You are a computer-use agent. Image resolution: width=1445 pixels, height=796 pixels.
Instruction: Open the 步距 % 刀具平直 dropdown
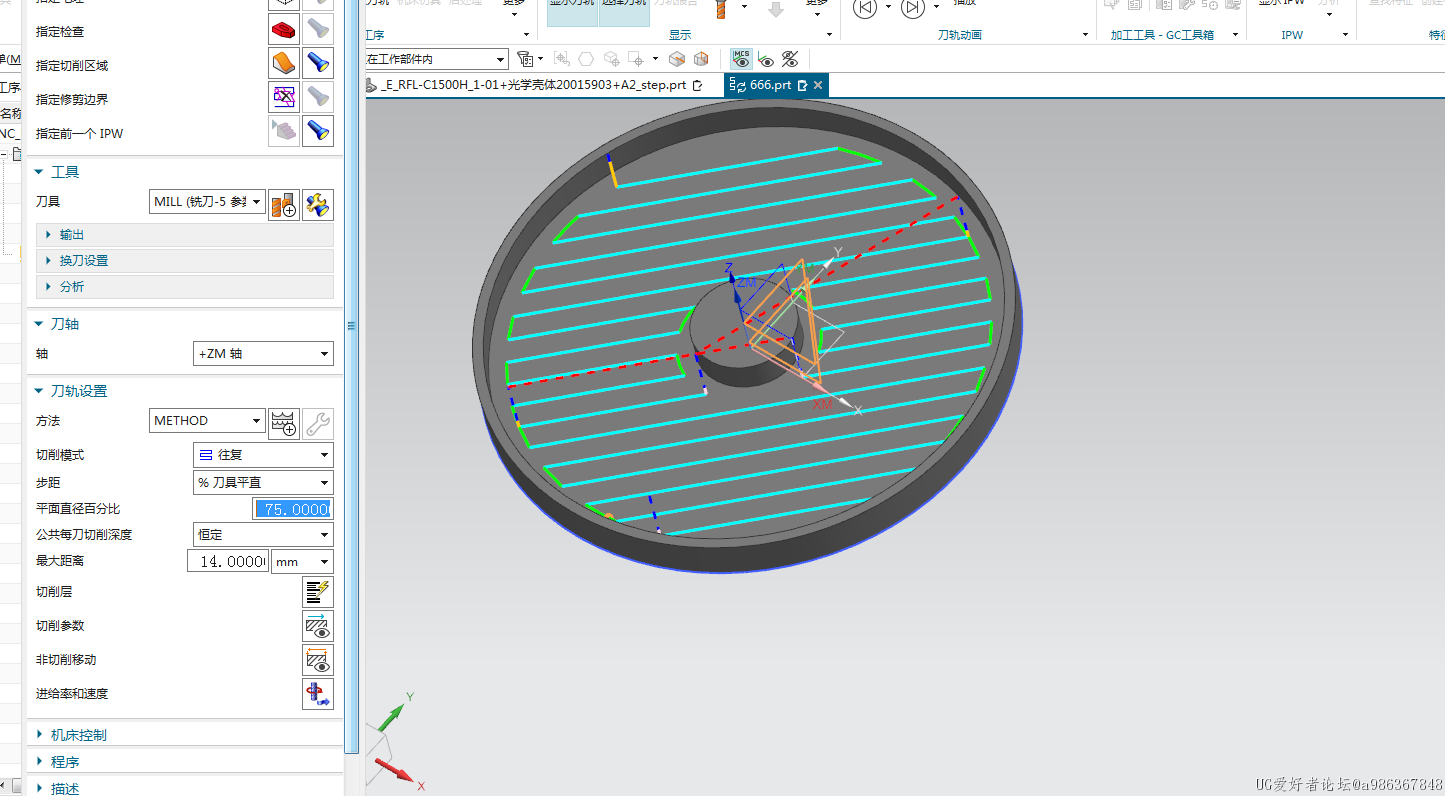[x=263, y=482]
